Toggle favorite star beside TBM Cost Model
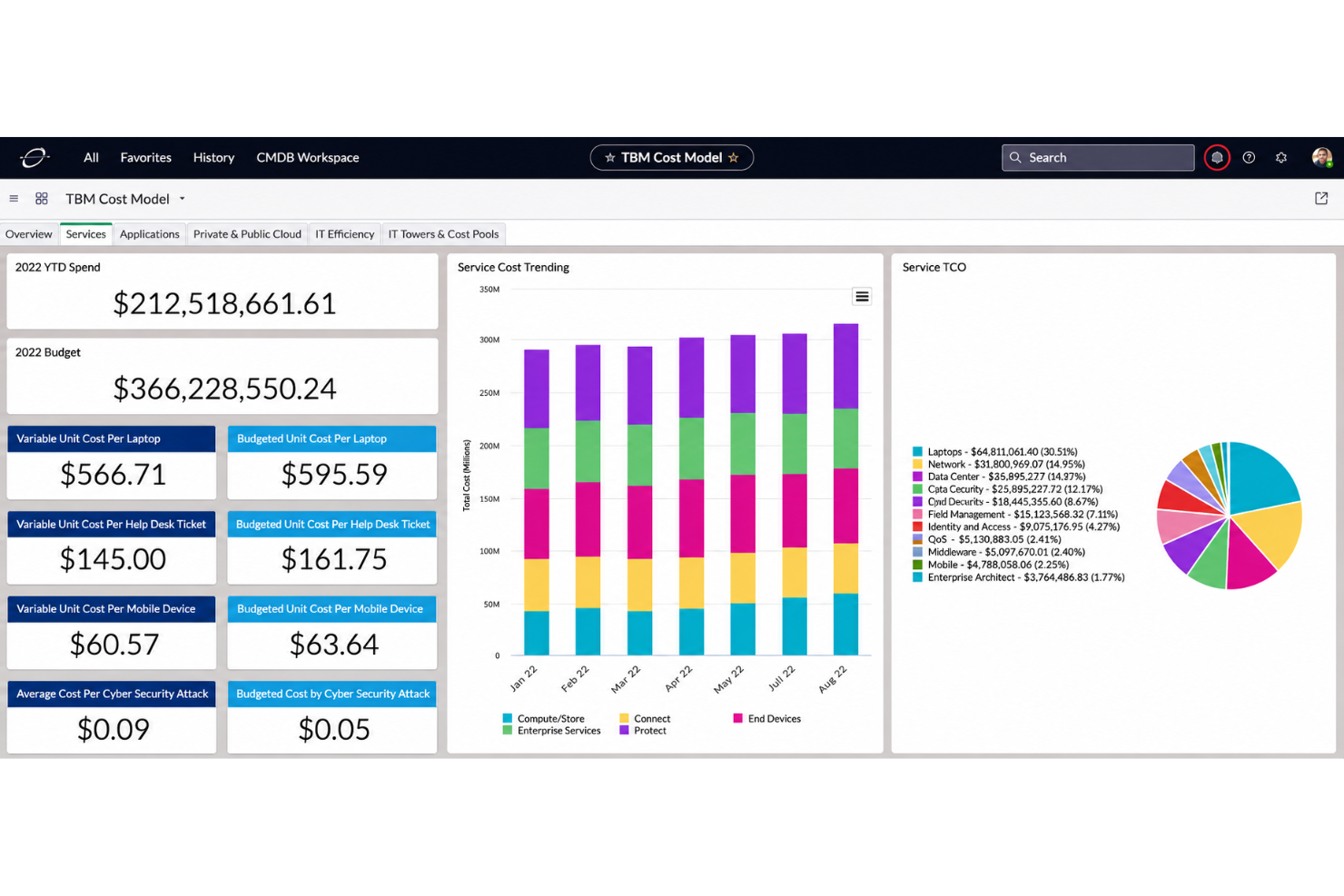1344x896 pixels. pos(734,158)
